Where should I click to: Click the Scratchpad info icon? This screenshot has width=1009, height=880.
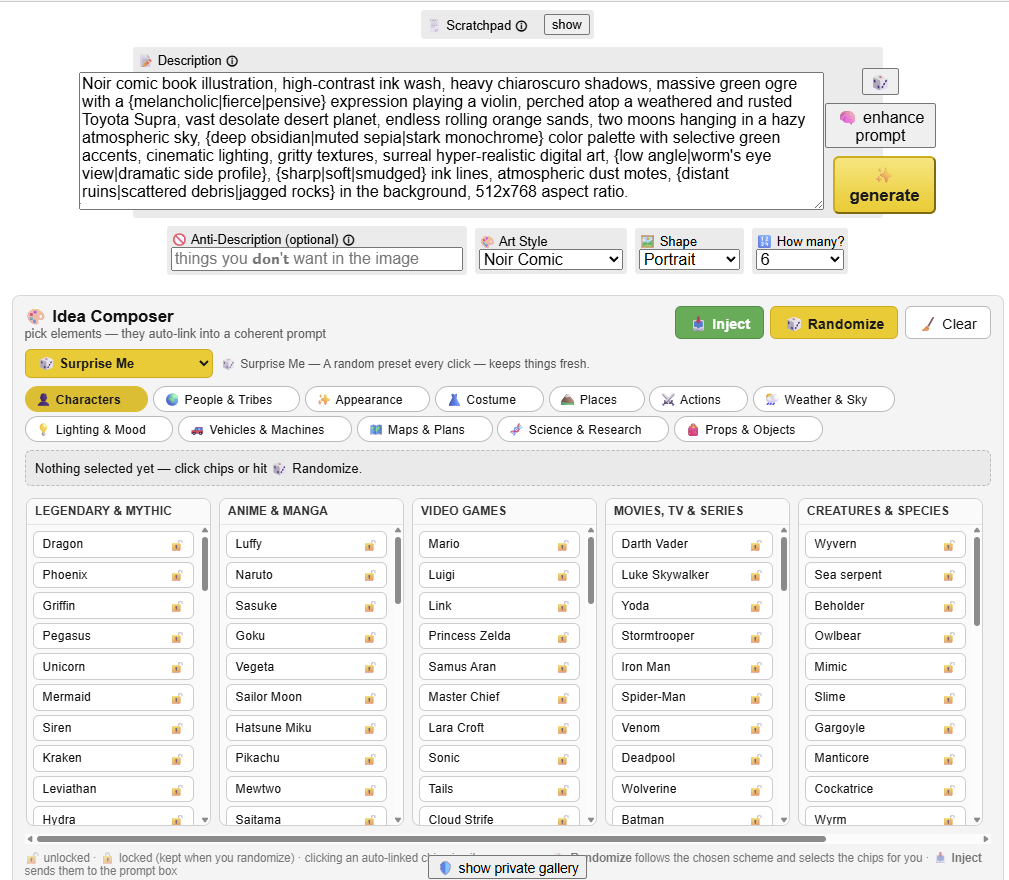(521, 26)
